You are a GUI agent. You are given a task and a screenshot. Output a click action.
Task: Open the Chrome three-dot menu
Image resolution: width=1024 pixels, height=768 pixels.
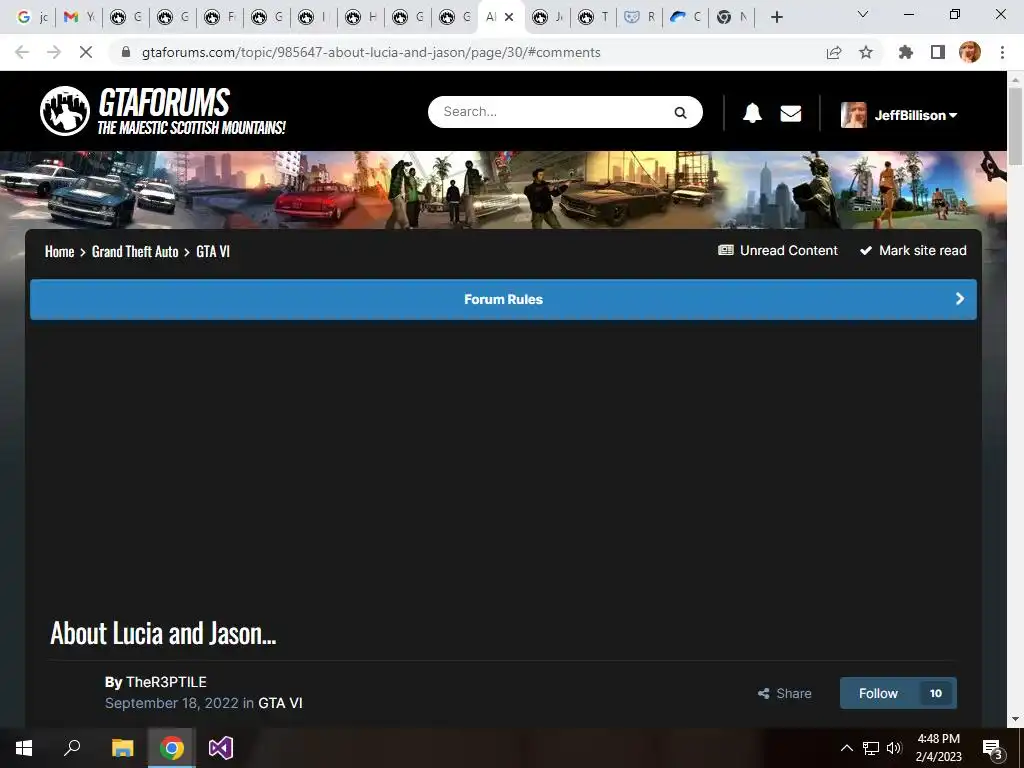coord(1002,52)
